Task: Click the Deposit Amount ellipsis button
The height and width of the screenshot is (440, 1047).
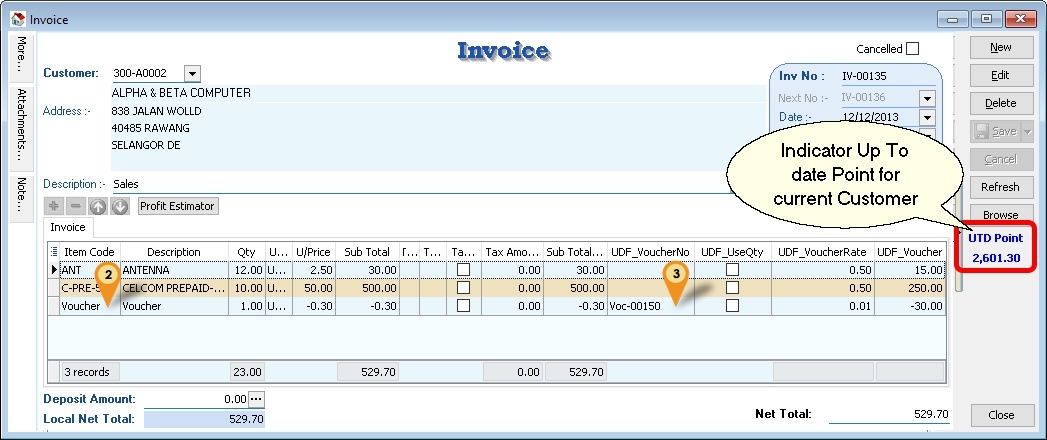Action: click(256, 399)
